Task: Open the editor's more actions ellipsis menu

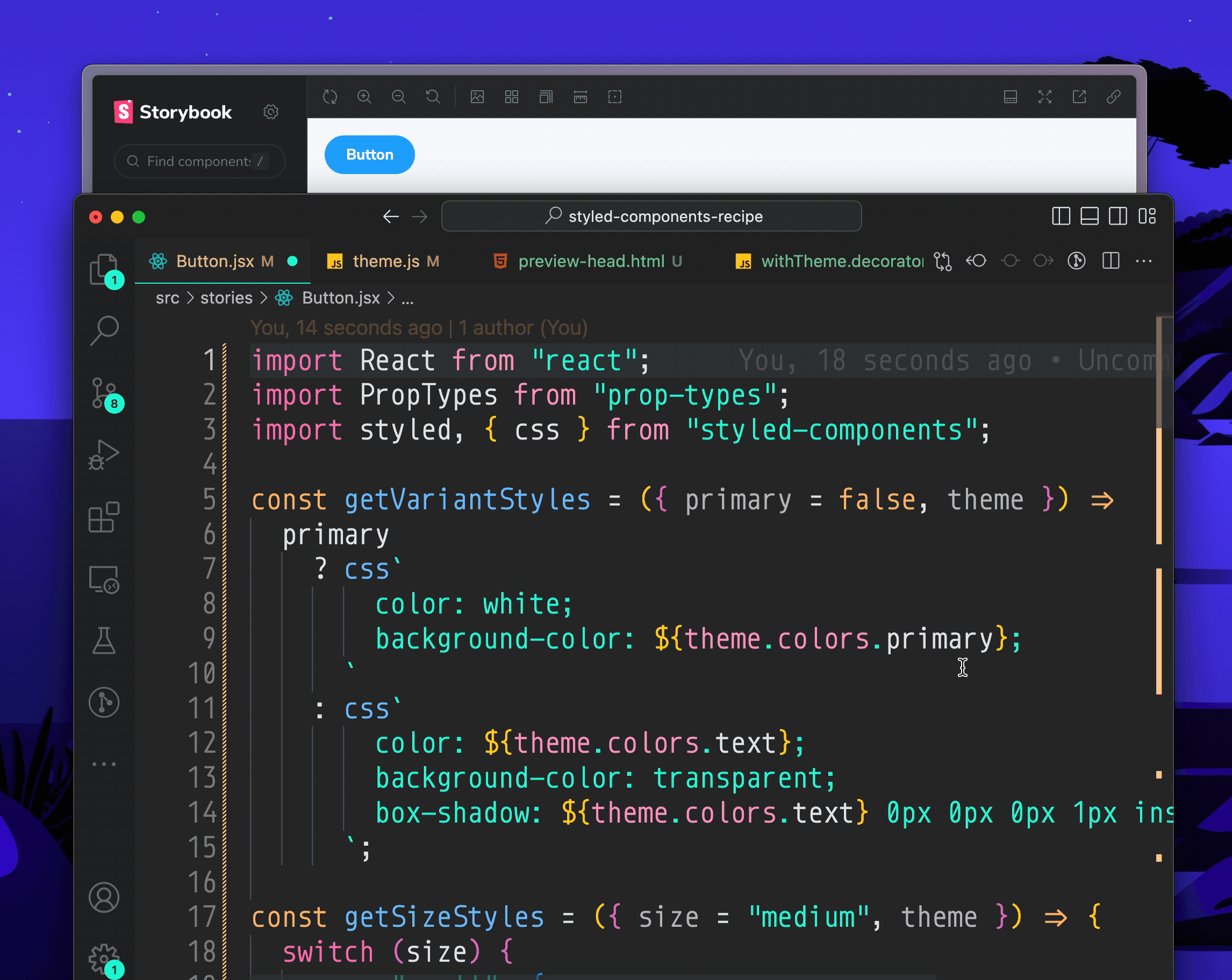Action: pyautogui.click(x=1143, y=261)
